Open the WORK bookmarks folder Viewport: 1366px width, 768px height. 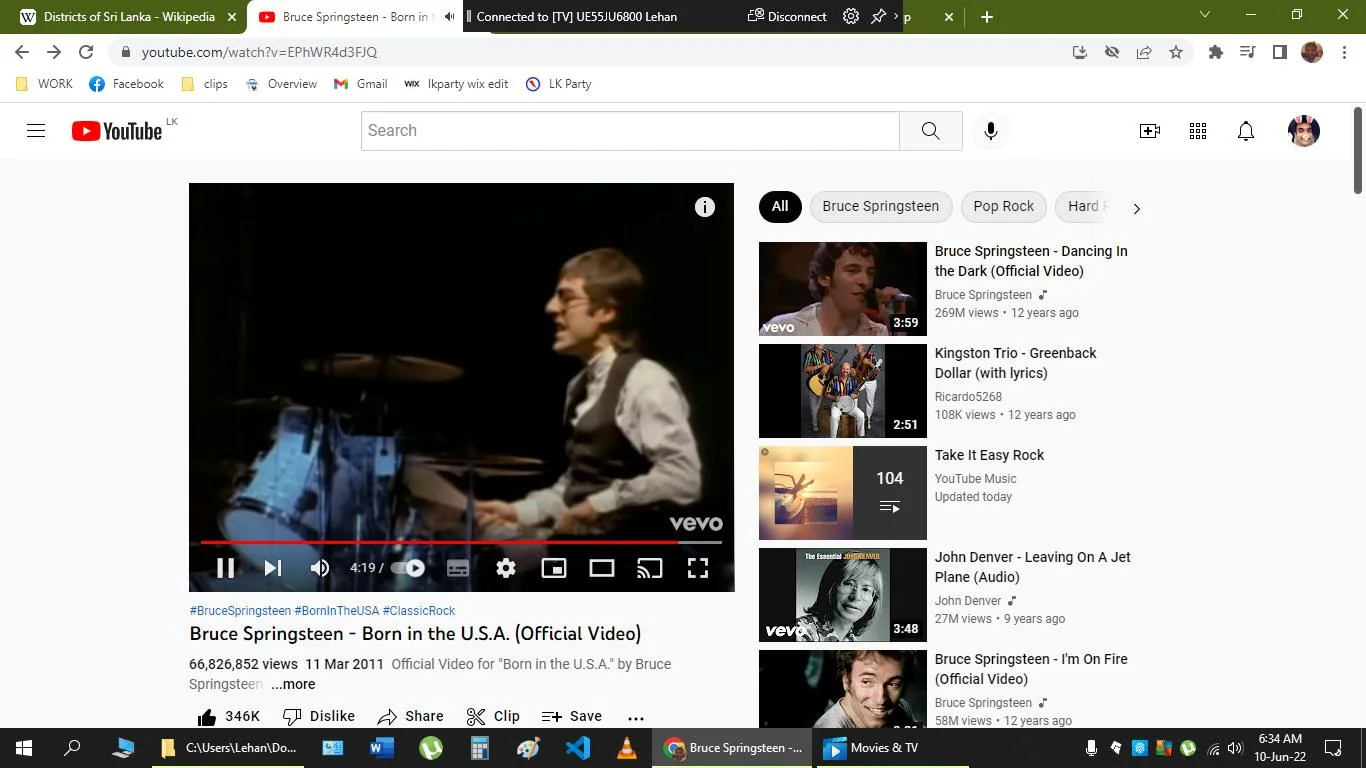(x=45, y=84)
